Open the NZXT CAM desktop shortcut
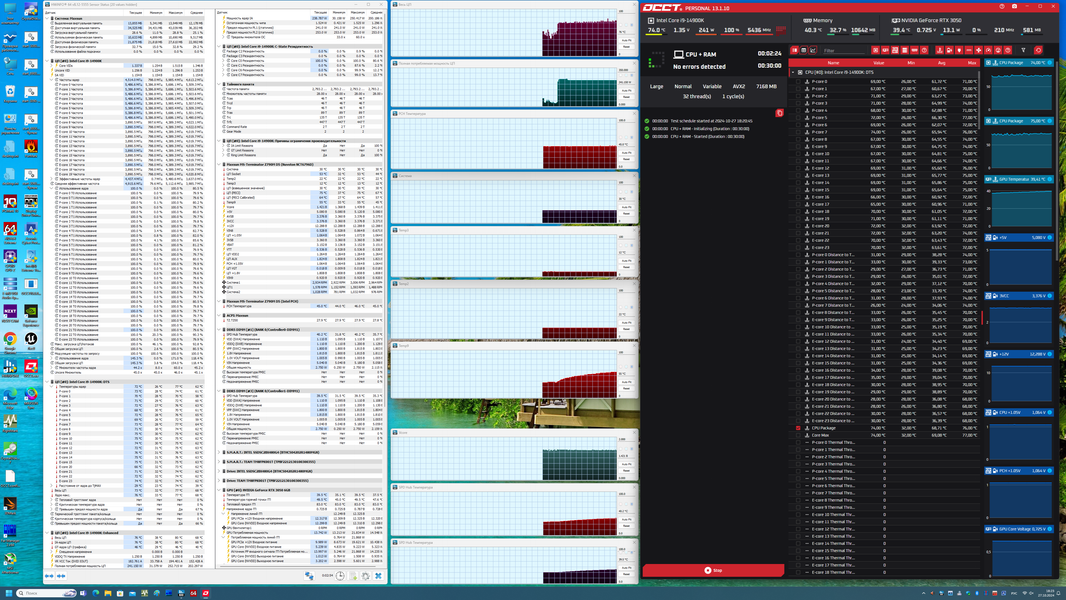This screenshot has width=1066, height=600. click(10, 313)
